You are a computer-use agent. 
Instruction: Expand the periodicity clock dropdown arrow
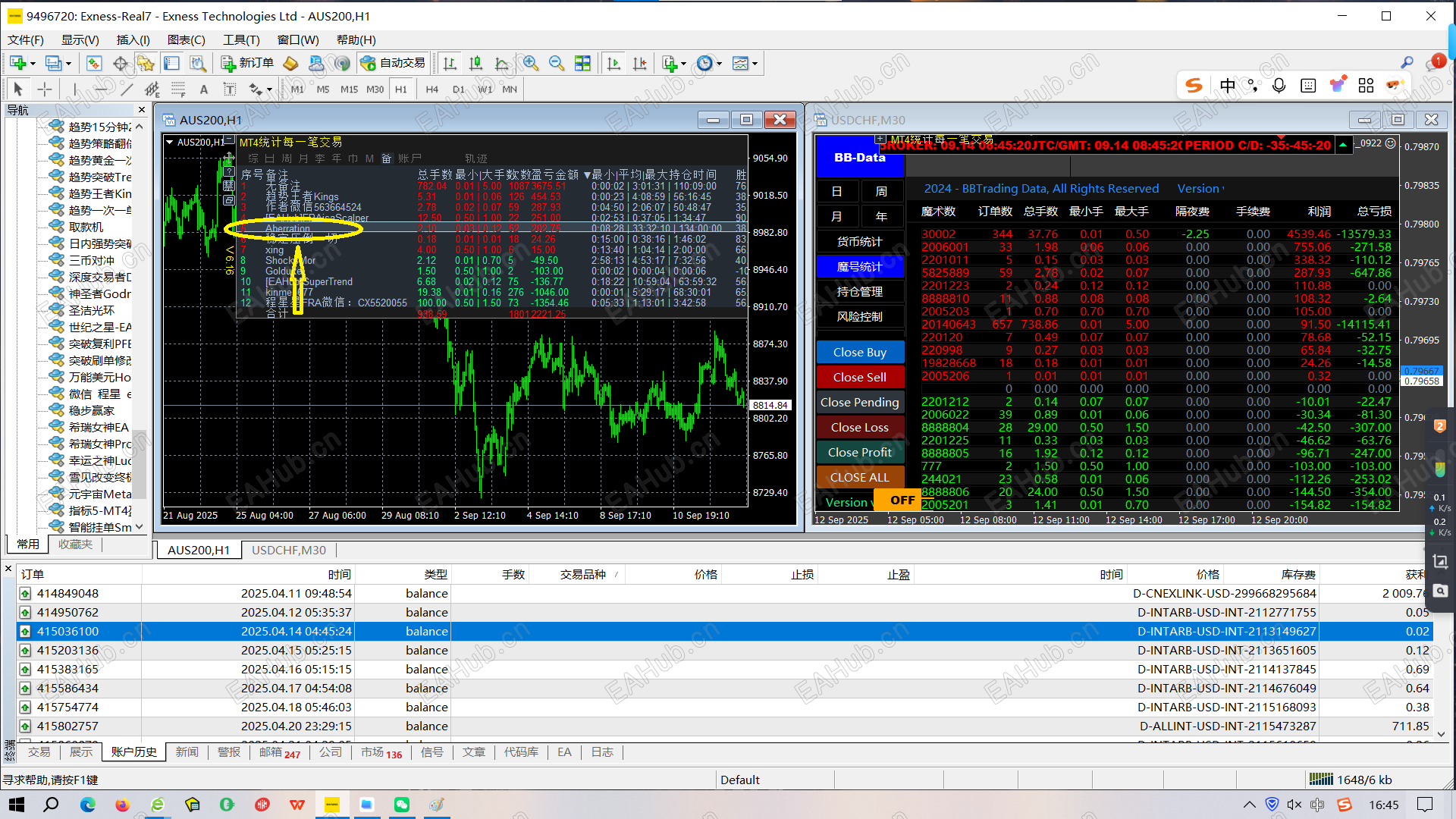point(719,64)
